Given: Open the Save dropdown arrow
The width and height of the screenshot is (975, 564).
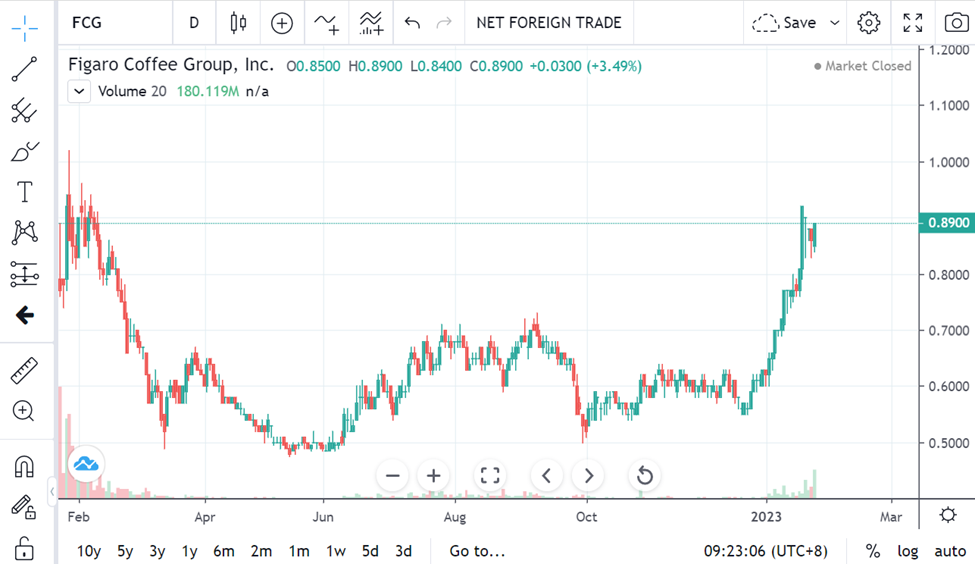Looking at the screenshot, I should click(835, 23).
